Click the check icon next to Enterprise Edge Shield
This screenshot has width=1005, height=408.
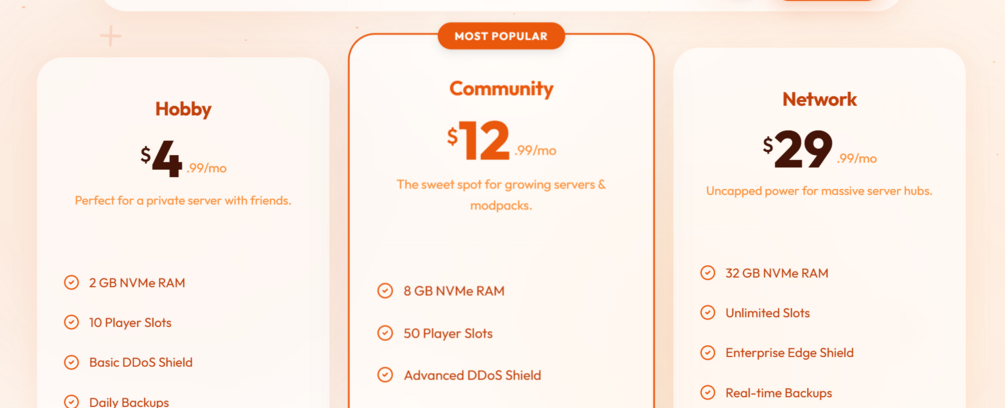(707, 353)
